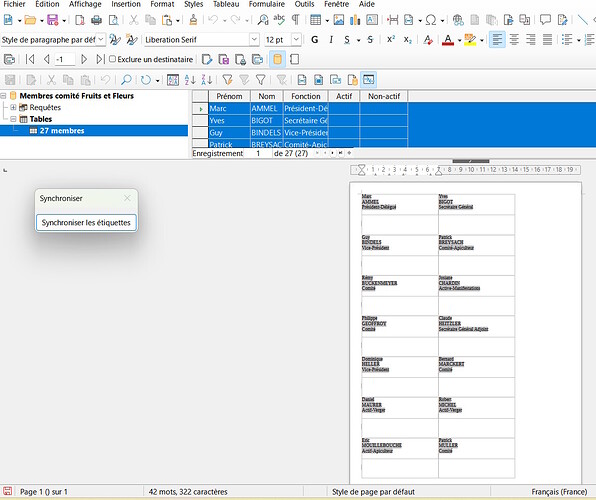
Task: Open the Tableau menu
Action: pyautogui.click(x=226, y=4)
